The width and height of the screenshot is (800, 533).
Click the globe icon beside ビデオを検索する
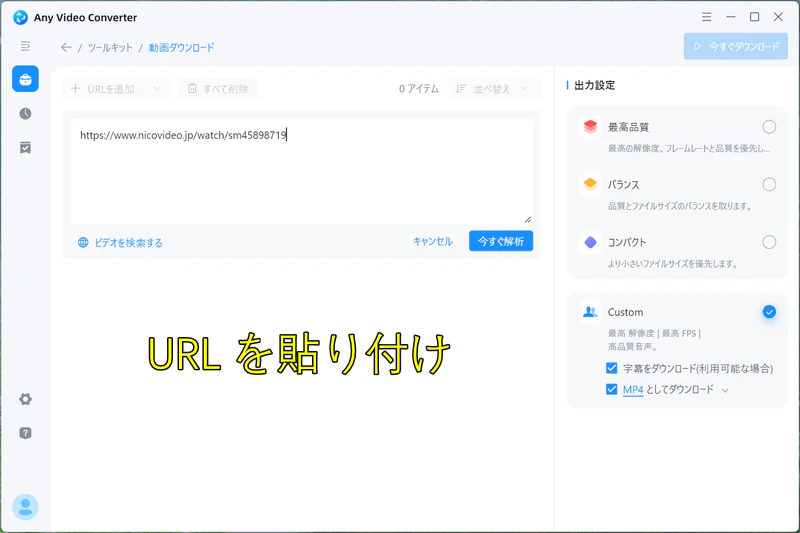[x=83, y=242]
